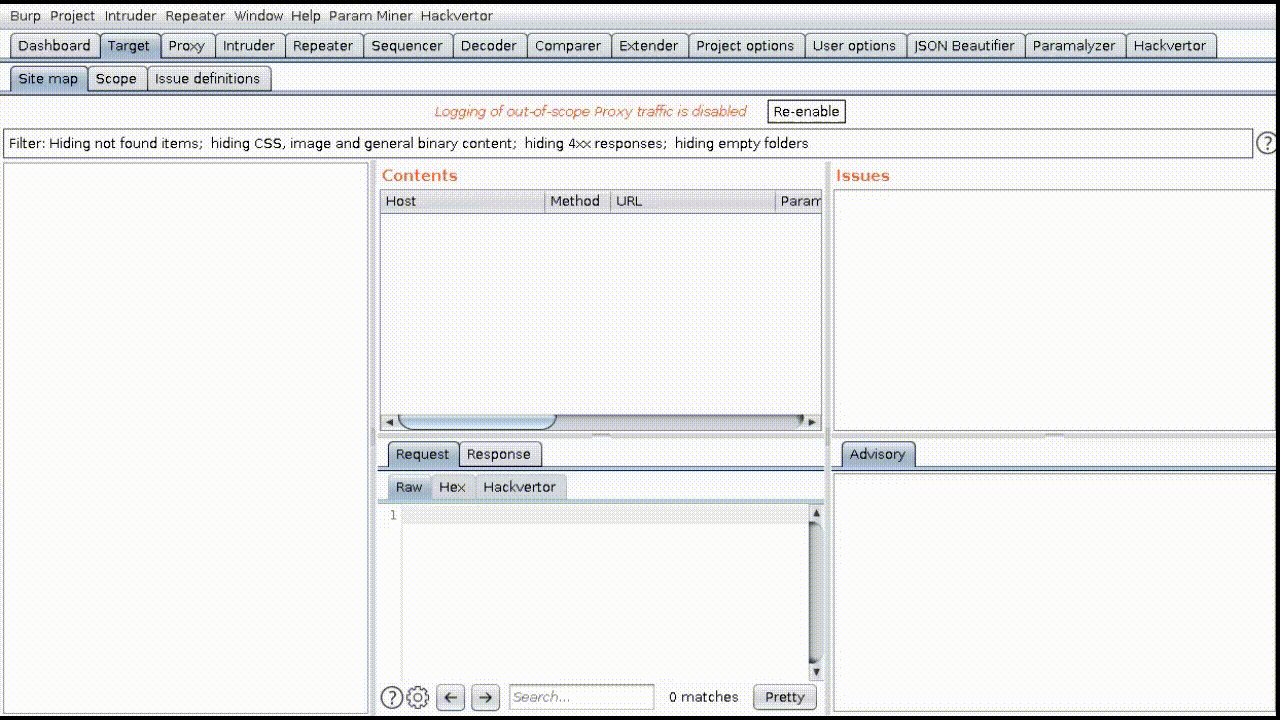The height and width of the screenshot is (720, 1280).
Task: Switch to Hackvertor request view tab
Action: coord(520,487)
